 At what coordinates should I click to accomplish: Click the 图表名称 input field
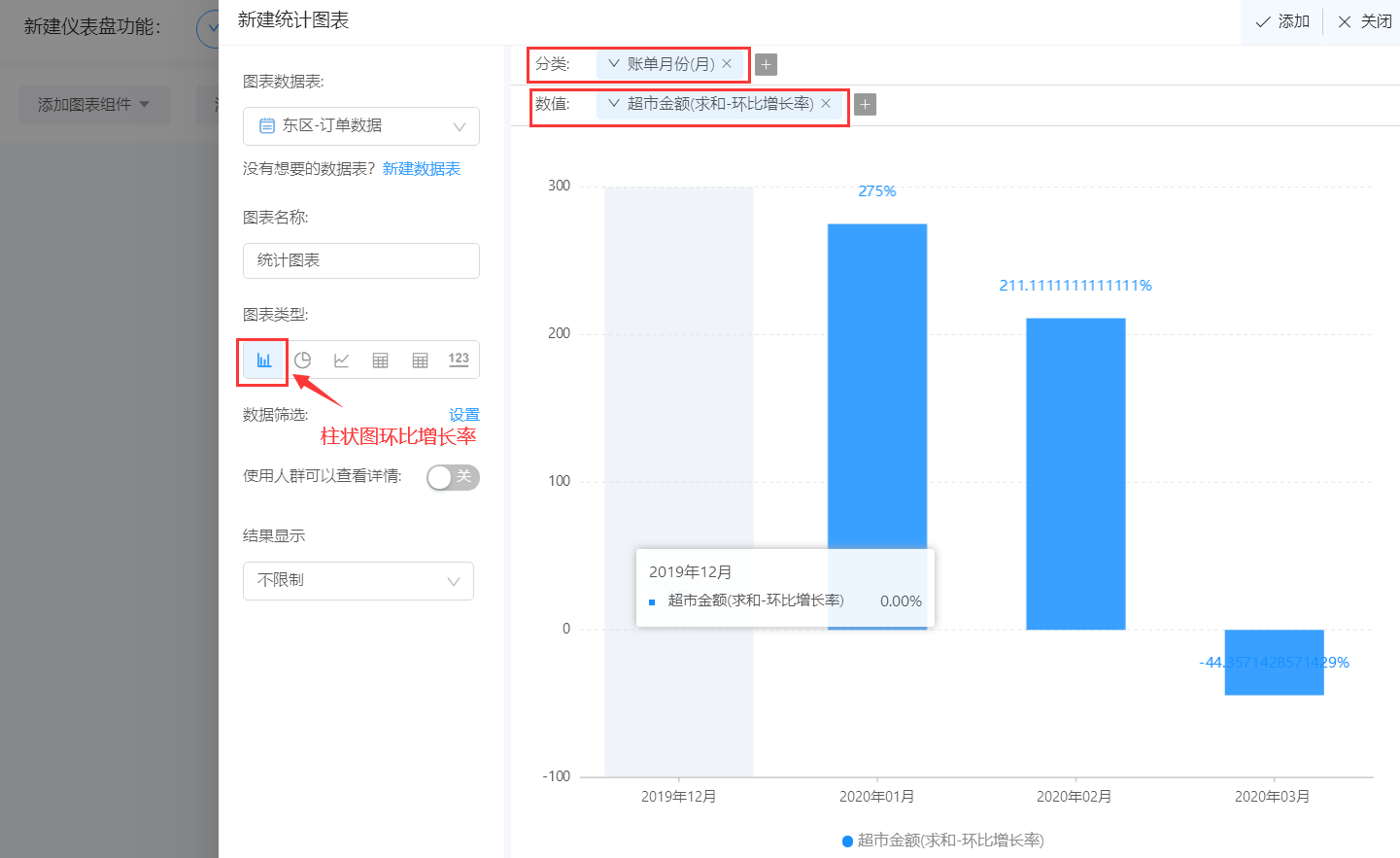[361, 260]
